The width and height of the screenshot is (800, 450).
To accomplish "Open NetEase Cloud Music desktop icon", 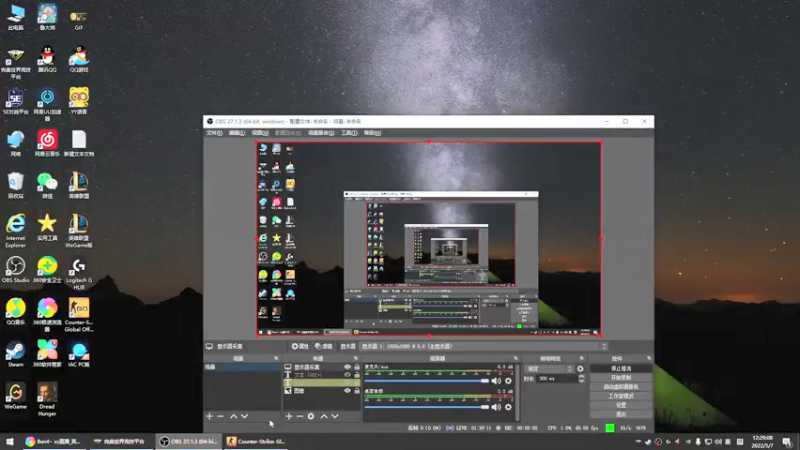I will pyautogui.click(x=47, y=143).
